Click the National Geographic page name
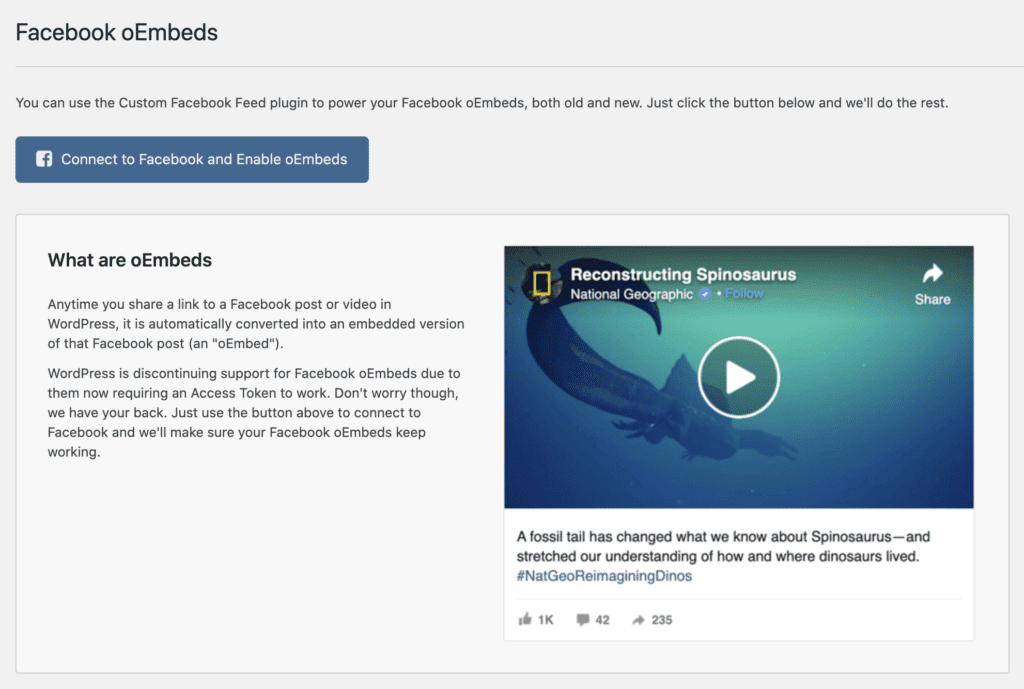This screenshot has height=689, width=1024. [x=631, y=294]
